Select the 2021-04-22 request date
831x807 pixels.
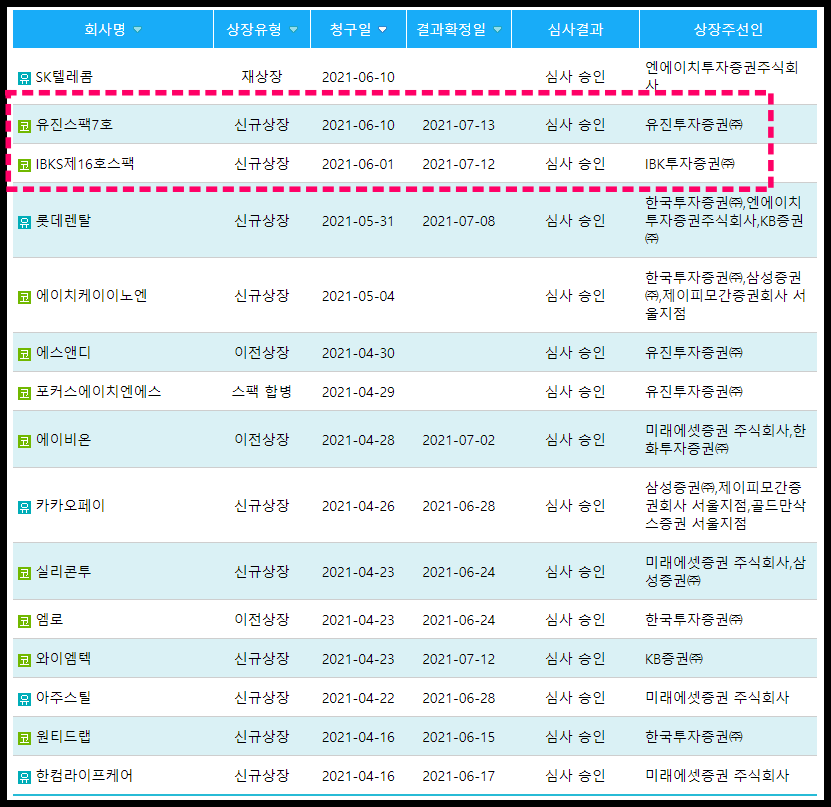[x=358, y=699]
